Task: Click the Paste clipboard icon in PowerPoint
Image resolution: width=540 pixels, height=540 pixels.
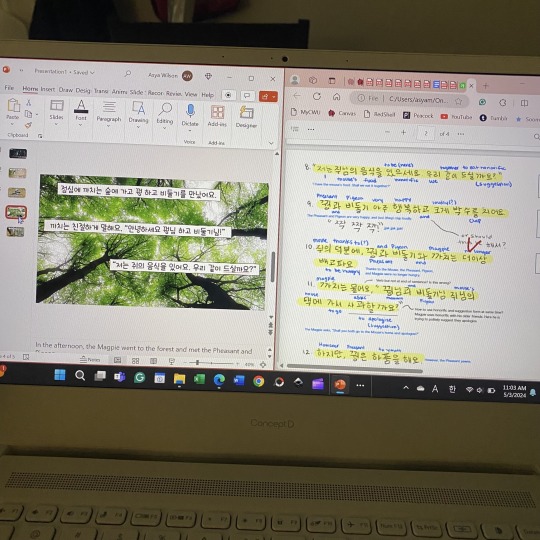Action: pos(14,105)
